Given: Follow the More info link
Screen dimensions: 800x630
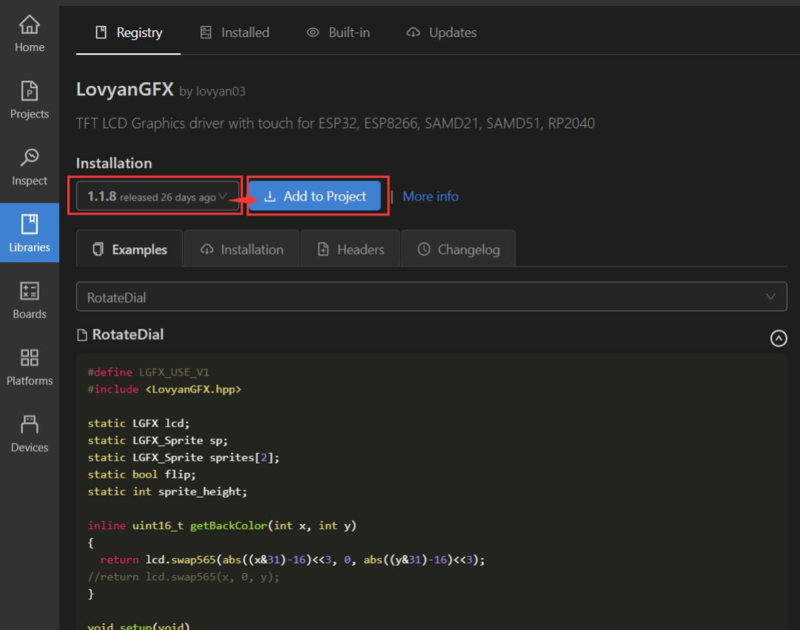Looking at the screenshot, I should 430,197.
